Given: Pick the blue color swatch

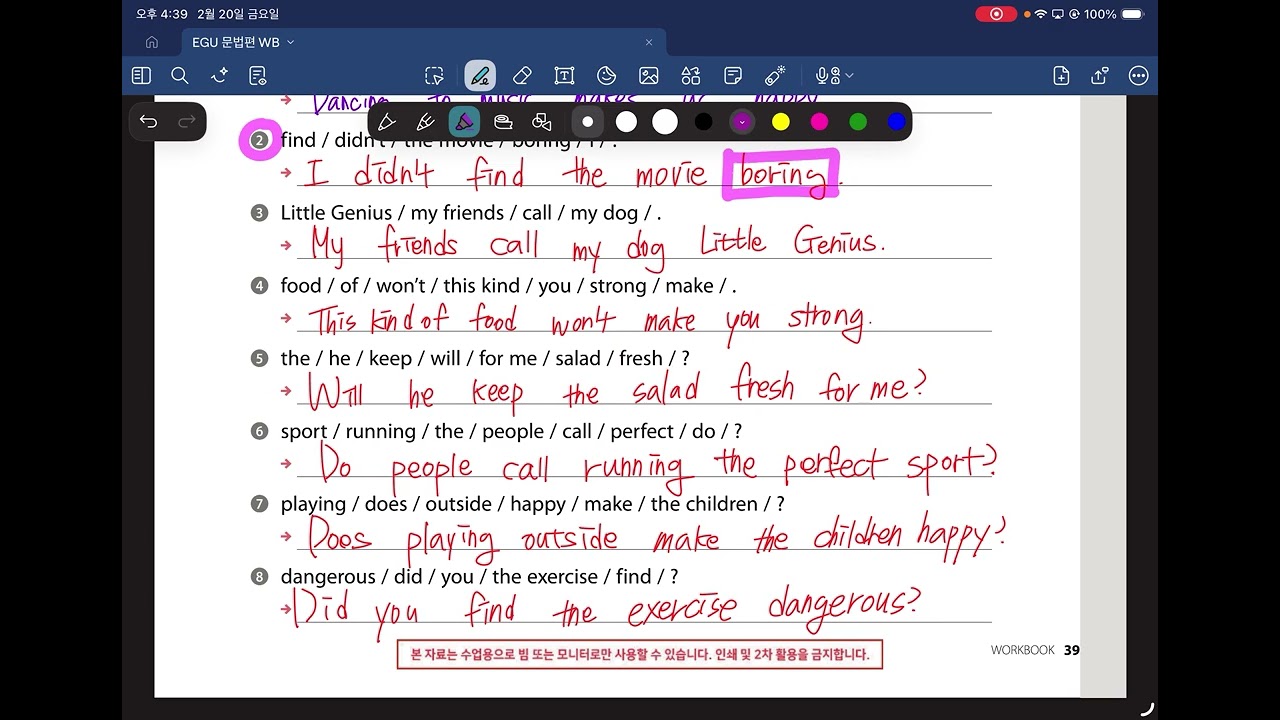Looking at the screenshot, I should (896, 122).
